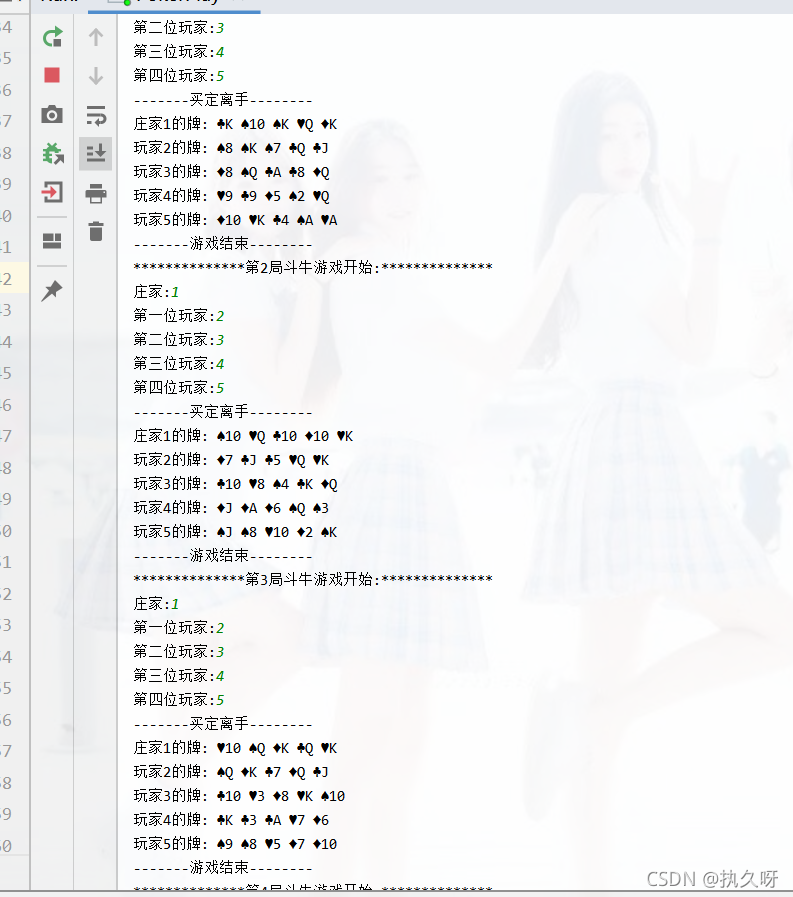
Task: Click 游戏结束 line just above 第3局 header
Action: tap(223, 555)
